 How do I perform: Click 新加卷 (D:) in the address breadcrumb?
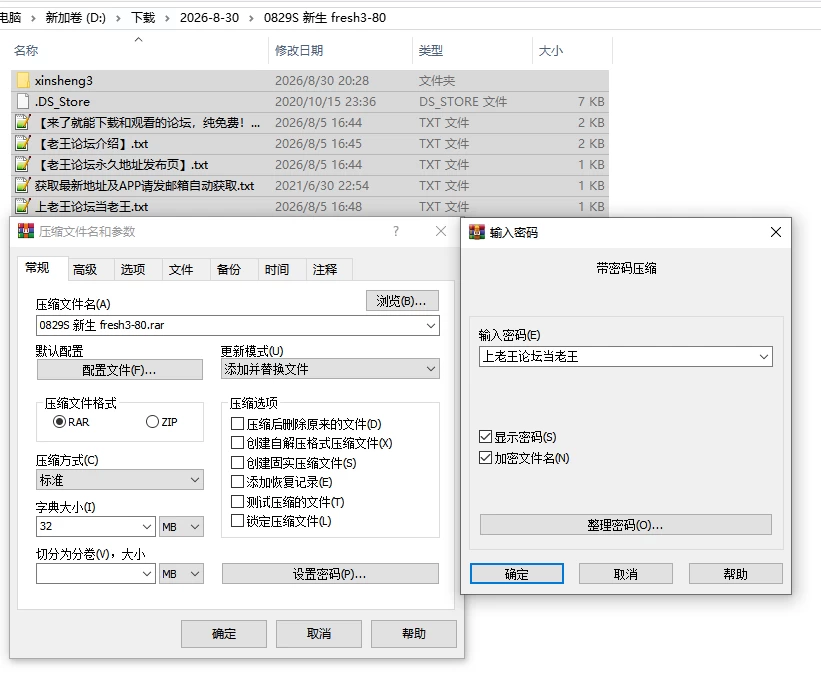pyautogui.click(x=75, y=18)
